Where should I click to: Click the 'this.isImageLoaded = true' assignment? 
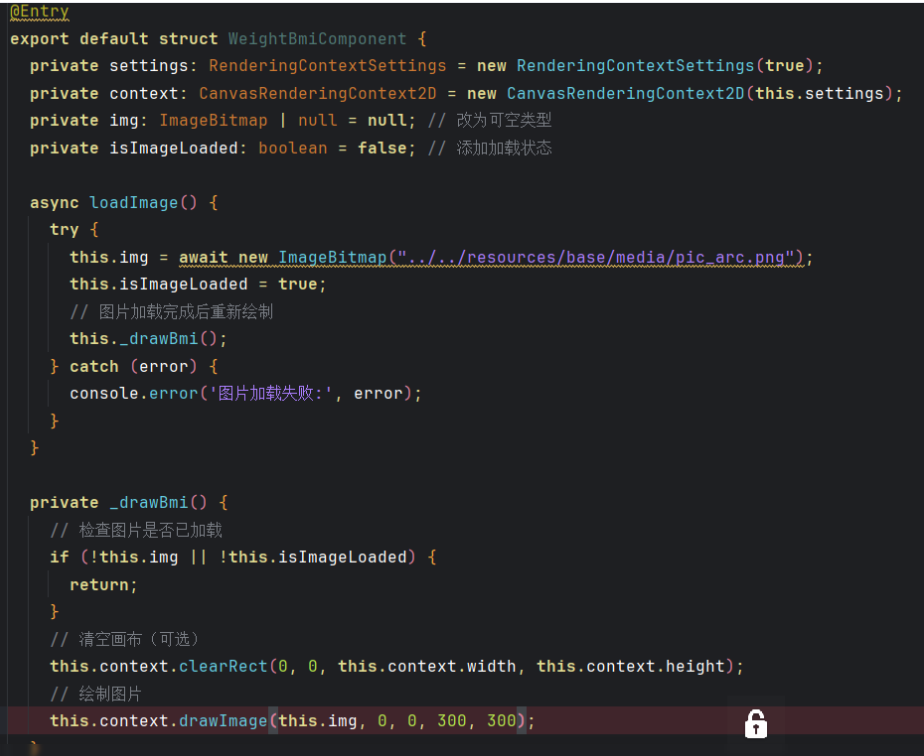point(197,284)
